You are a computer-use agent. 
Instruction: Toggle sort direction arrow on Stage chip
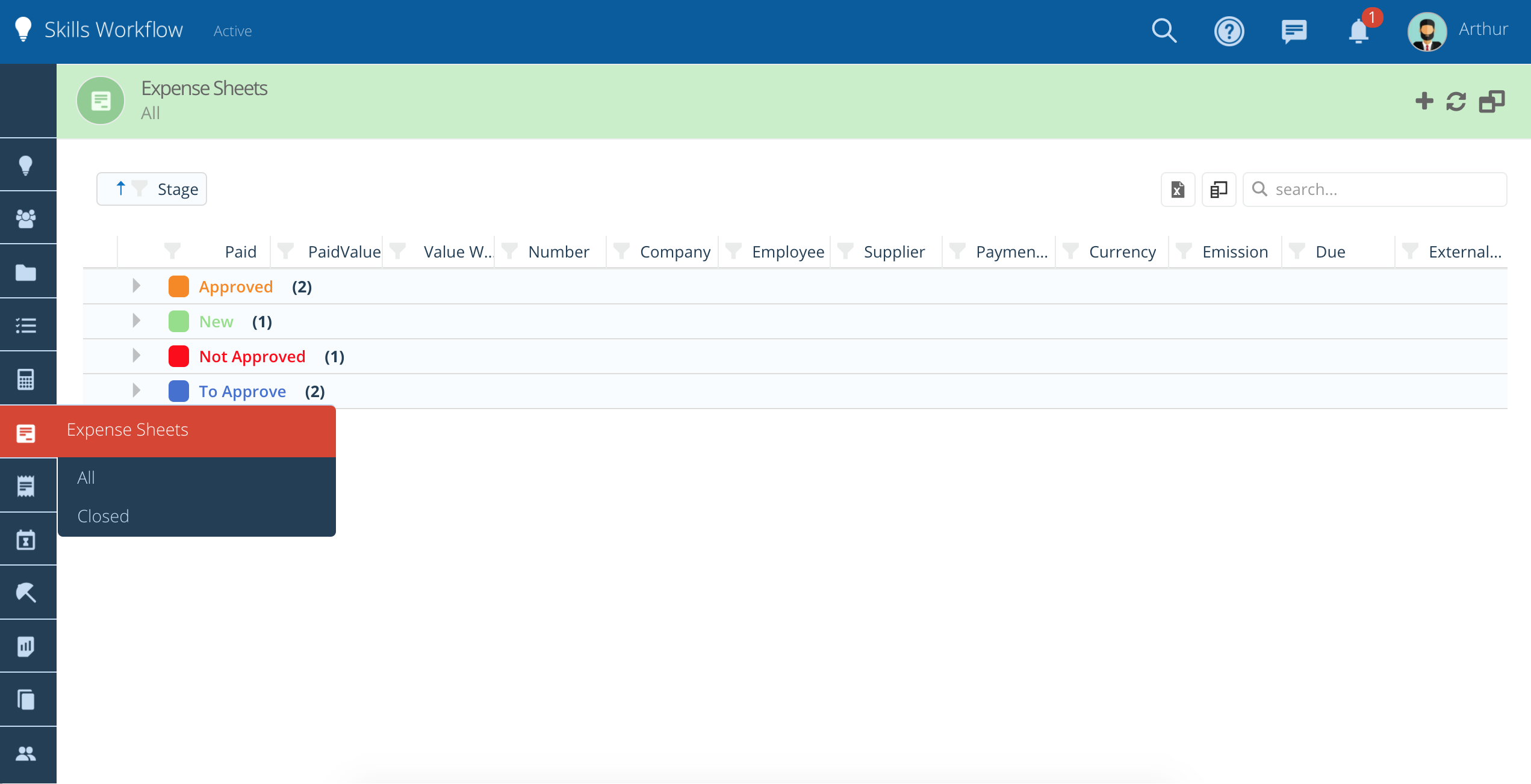tap(120, 189)
